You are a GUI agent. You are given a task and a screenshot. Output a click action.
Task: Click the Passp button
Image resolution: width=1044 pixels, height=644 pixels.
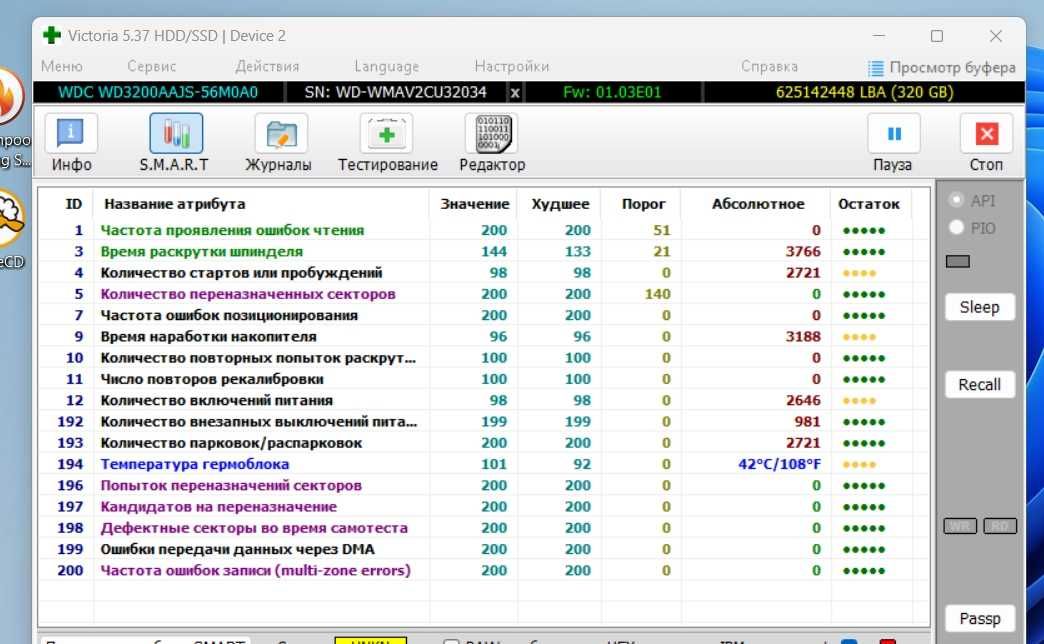pos(979,619)
